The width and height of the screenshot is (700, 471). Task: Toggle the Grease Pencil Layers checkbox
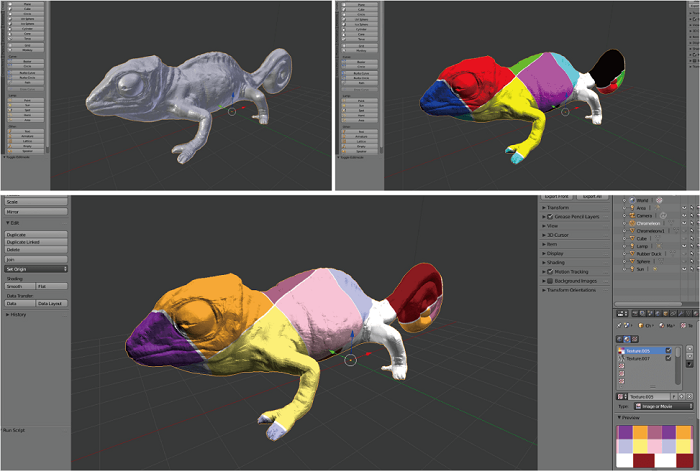[550, 217]
